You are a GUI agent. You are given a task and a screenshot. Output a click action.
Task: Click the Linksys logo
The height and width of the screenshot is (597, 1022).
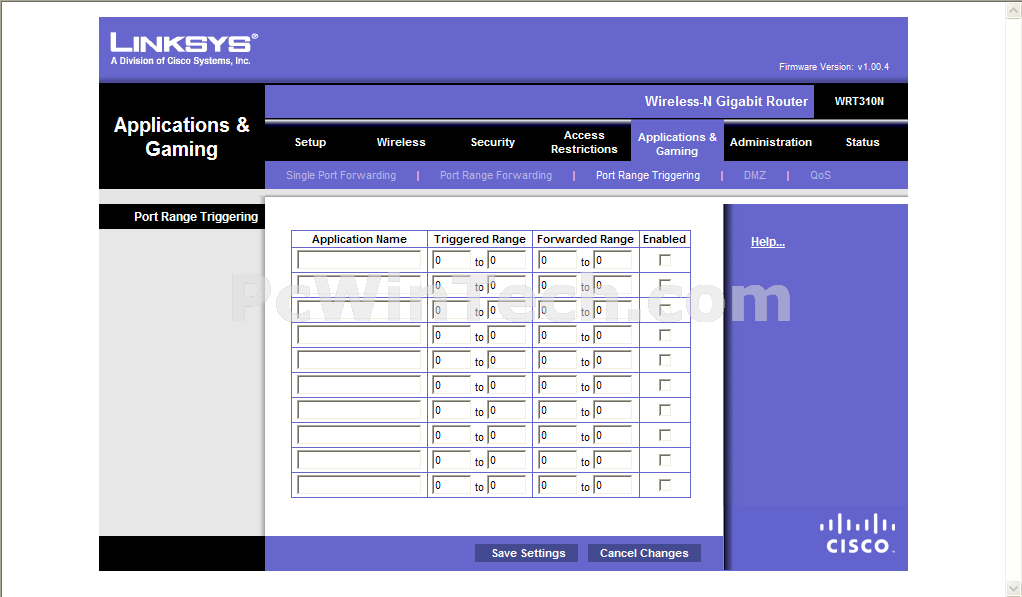coord(184,49)
